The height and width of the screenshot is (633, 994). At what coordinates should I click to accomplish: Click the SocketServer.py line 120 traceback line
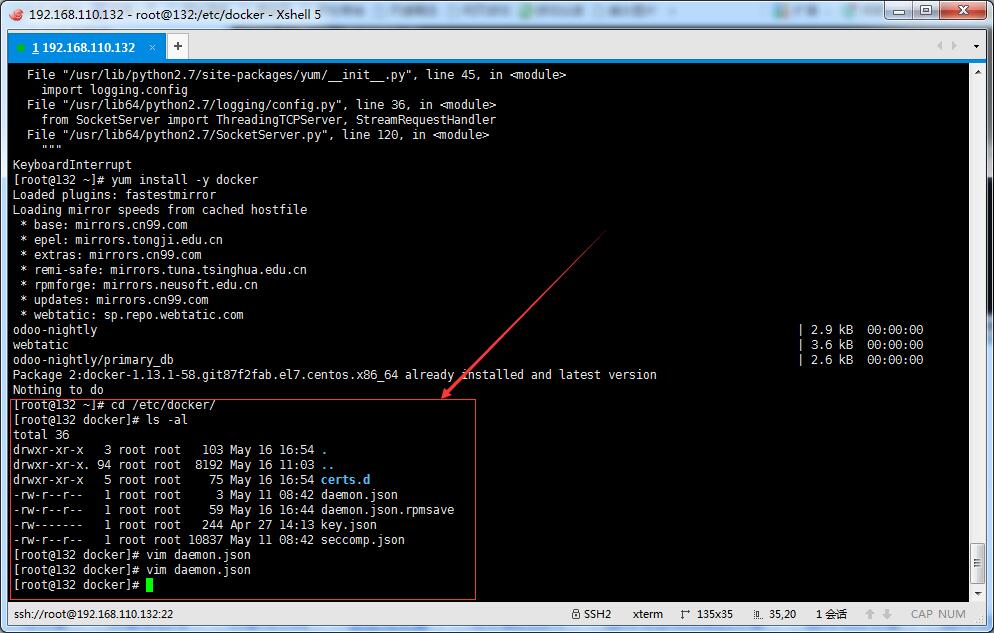(258, 135)
